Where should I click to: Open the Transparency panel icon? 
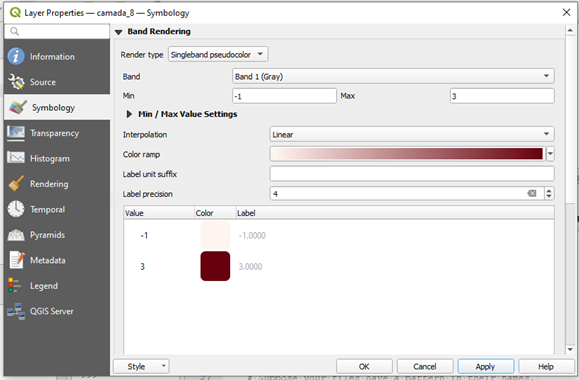click(x=16, y=133)
